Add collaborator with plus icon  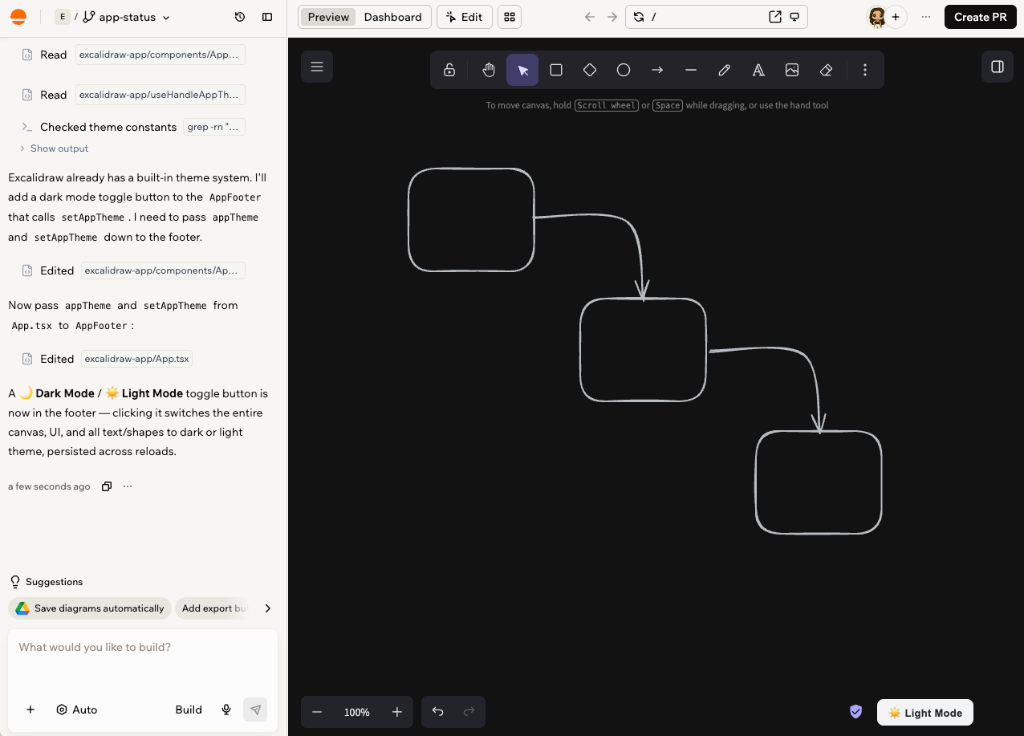tap(895, 17)
